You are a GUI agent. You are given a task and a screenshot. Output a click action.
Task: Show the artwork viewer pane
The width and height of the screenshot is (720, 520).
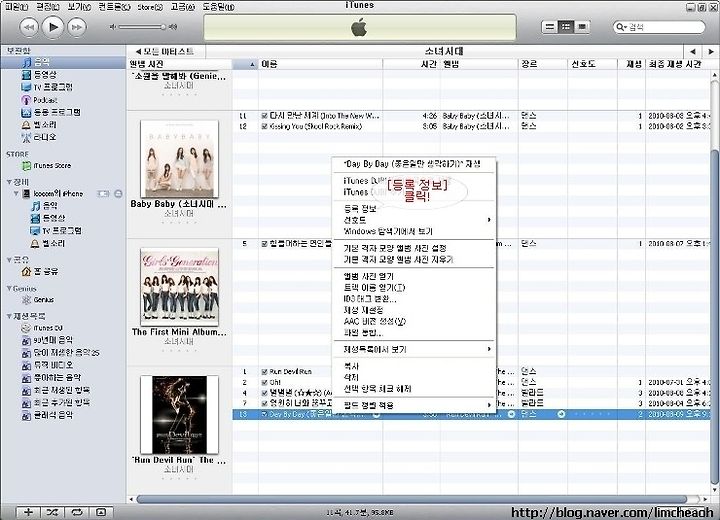pyautogui.click(x=101, y=512)
